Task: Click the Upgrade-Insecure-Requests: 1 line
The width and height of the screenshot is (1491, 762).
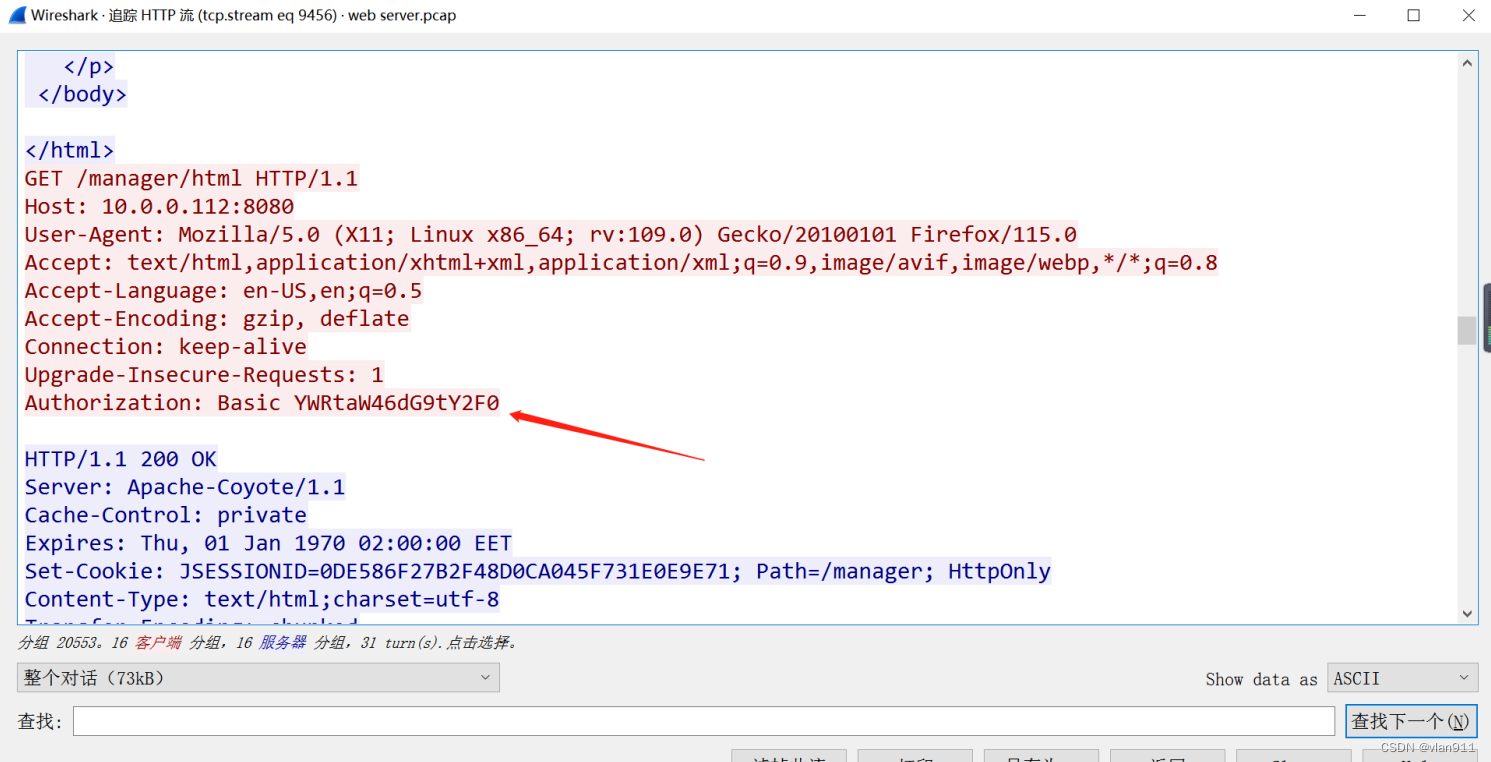Action: point(204,375)
